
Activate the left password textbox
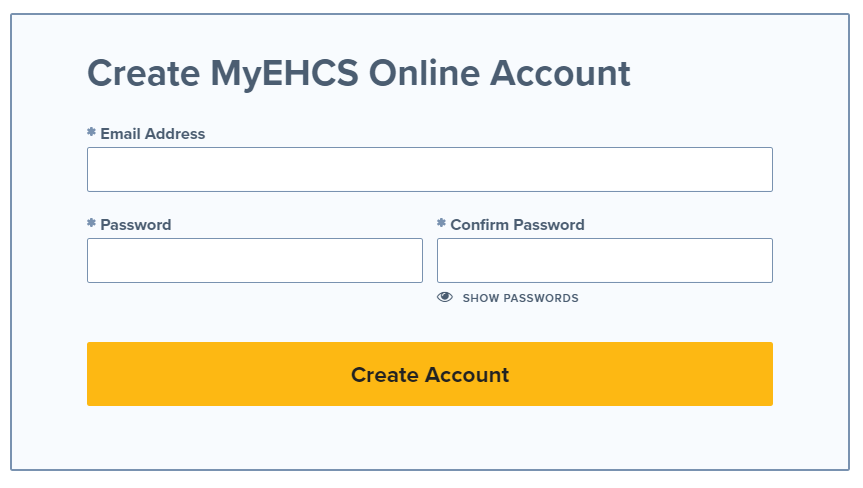pyautogui.click(x=255, y=260)
